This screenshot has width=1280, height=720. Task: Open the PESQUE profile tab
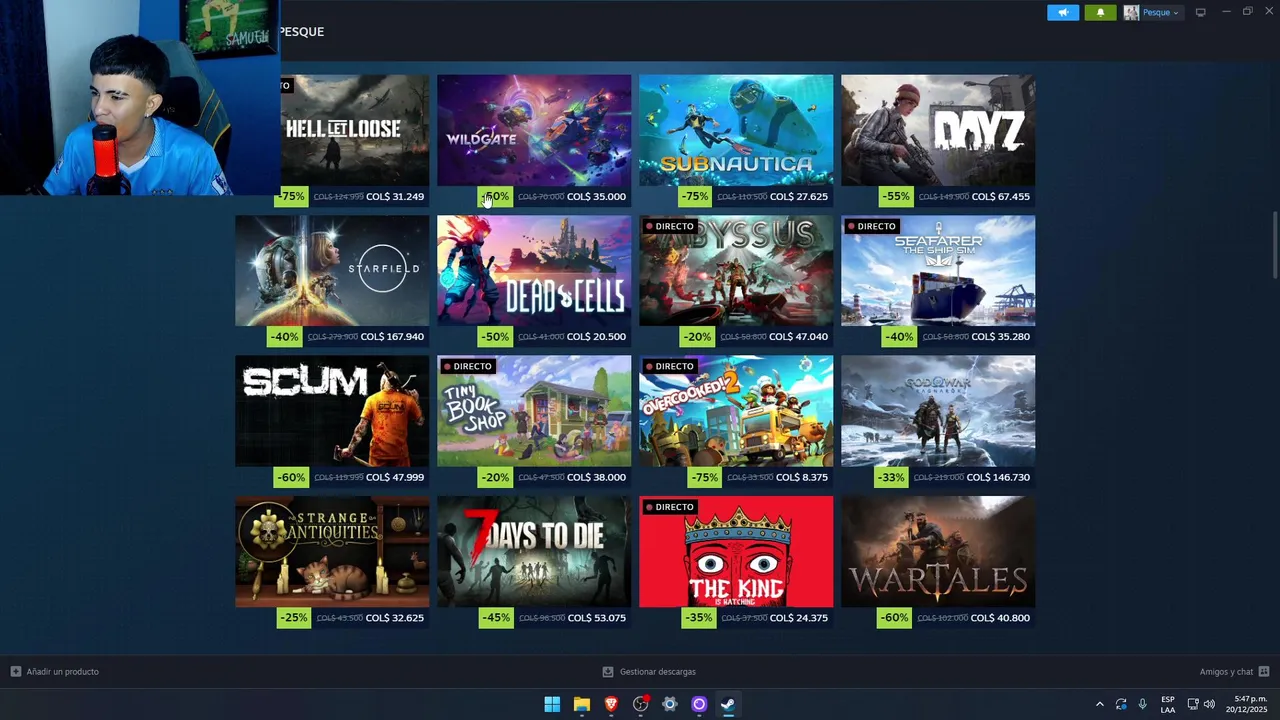301,32
